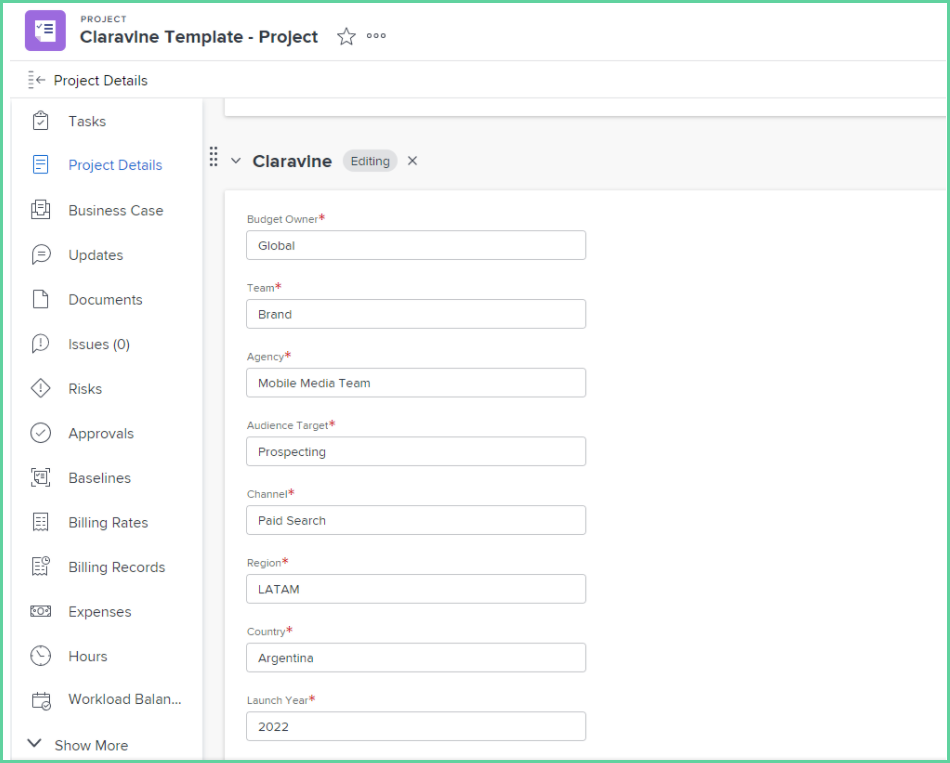The image size is (950, 763).
Task: Click the Updates speech bubble icon
Action: point(41,255)
